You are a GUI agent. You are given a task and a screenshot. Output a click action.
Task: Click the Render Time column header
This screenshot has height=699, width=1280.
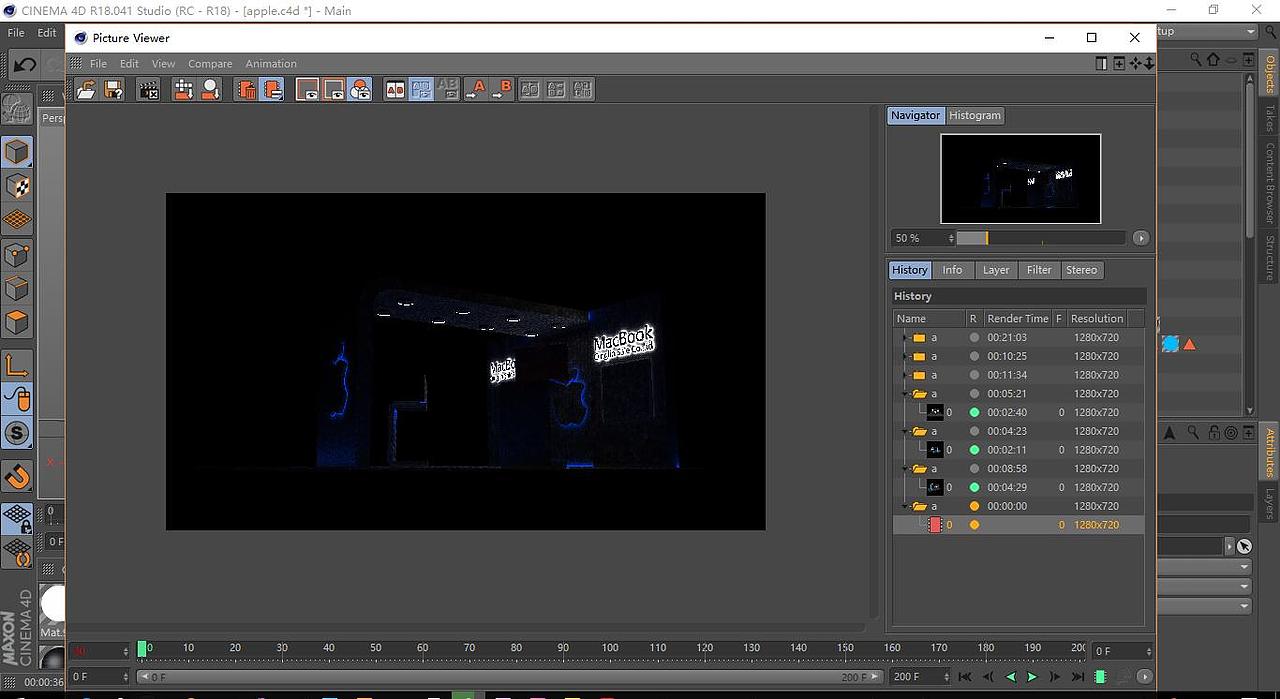click(x=1017, y=318)
